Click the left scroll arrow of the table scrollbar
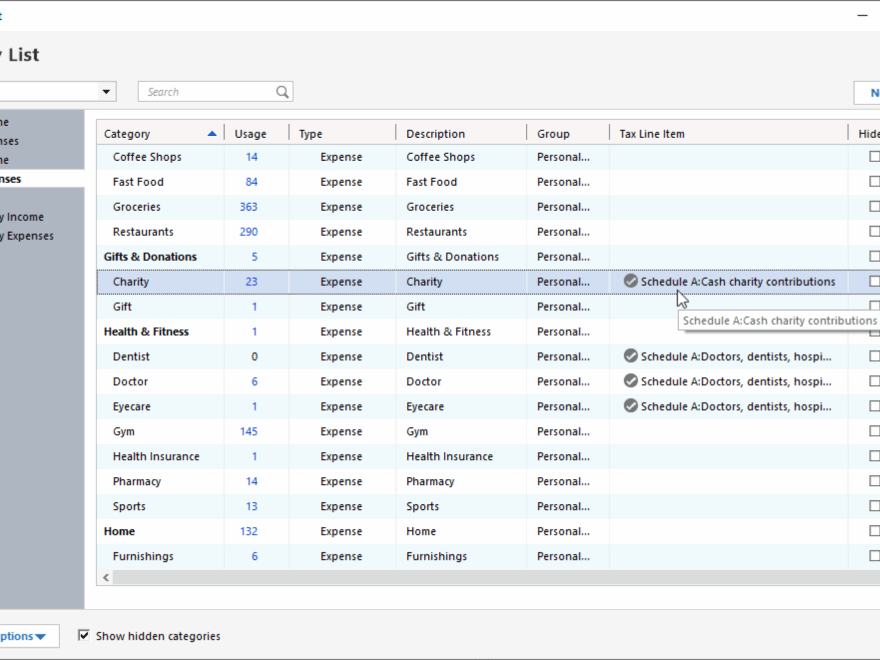Viewport: 880px width, 660px height. pyautogui.click(x=106, y=577)
